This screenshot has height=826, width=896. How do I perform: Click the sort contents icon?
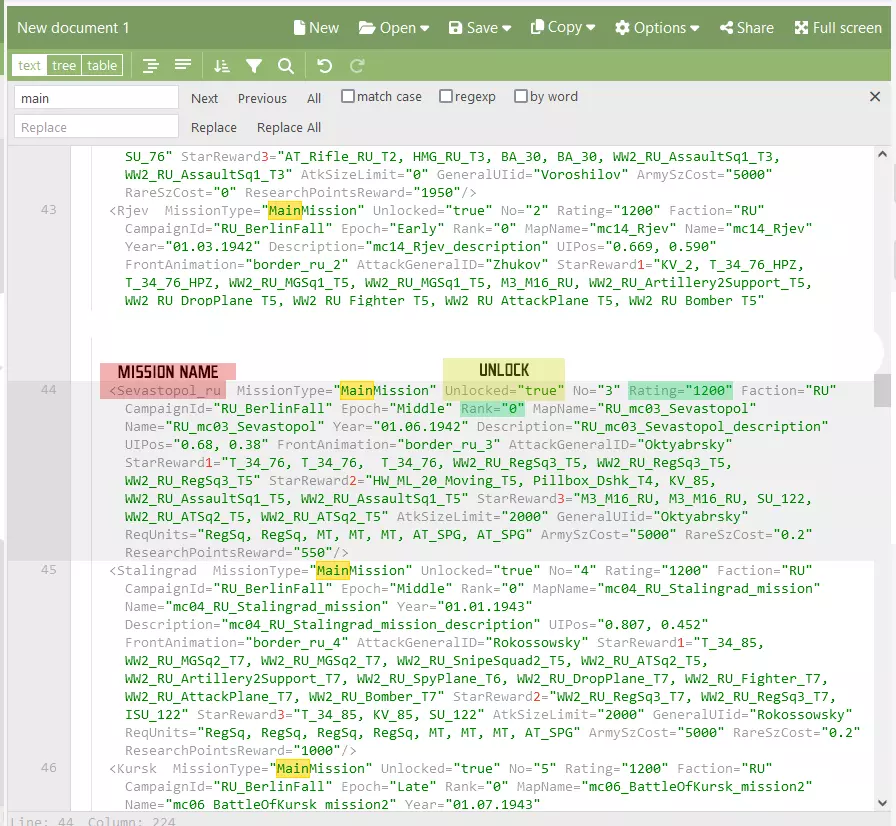(x=222, y=66)
